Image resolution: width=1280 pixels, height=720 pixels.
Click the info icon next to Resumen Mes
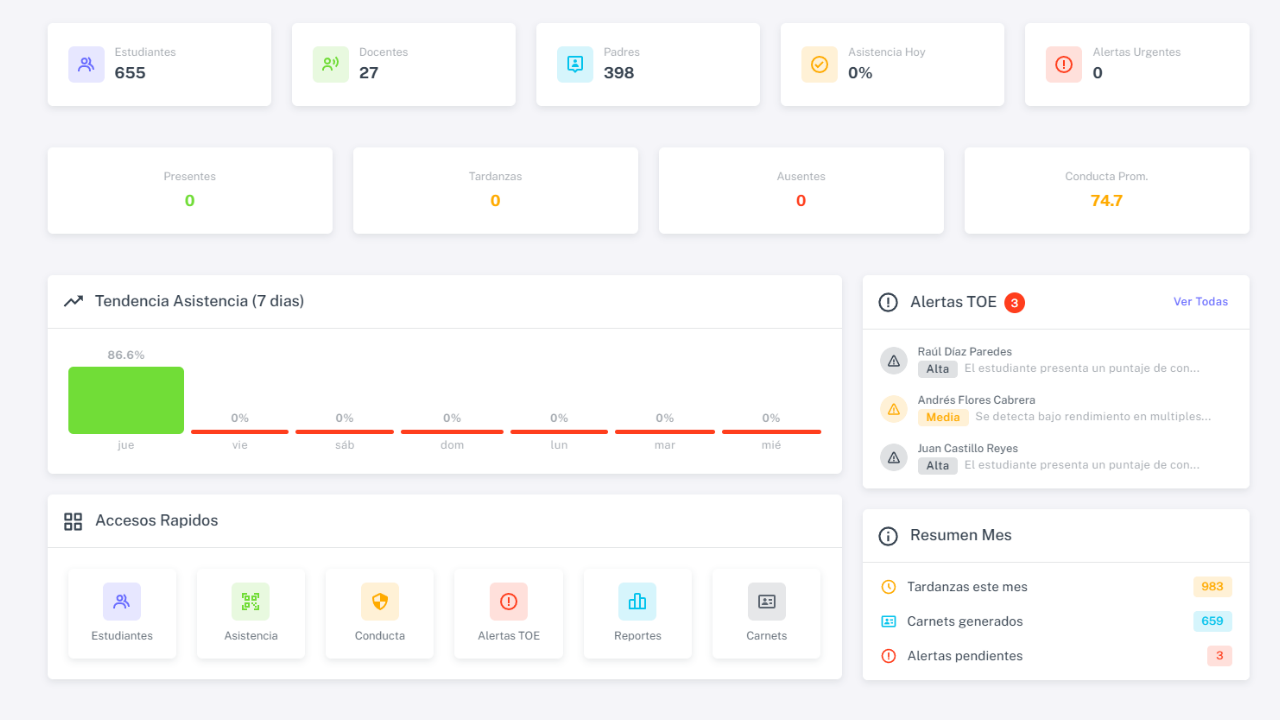[888, 535]
